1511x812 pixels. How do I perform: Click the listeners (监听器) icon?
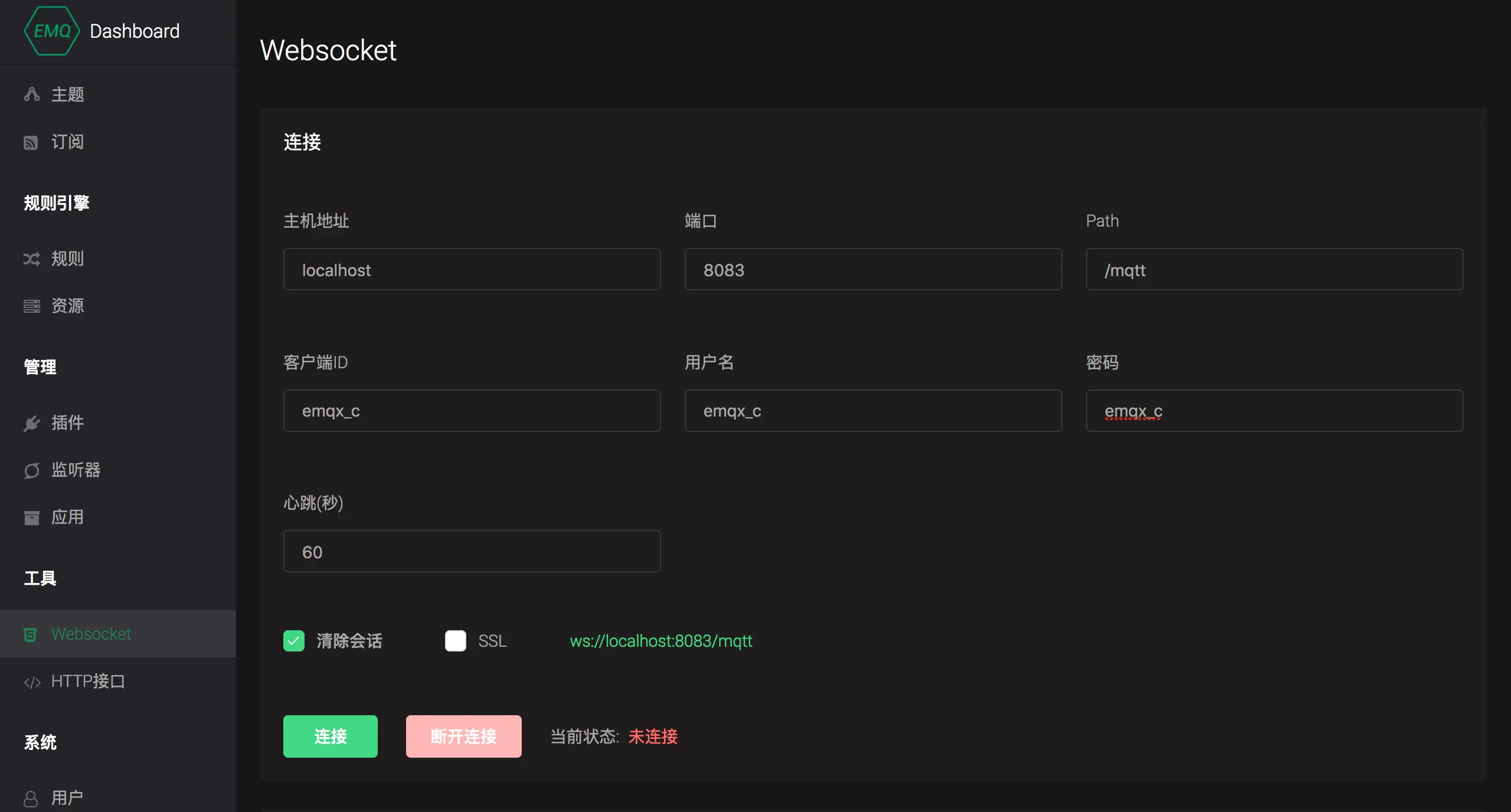pos(31,470)
